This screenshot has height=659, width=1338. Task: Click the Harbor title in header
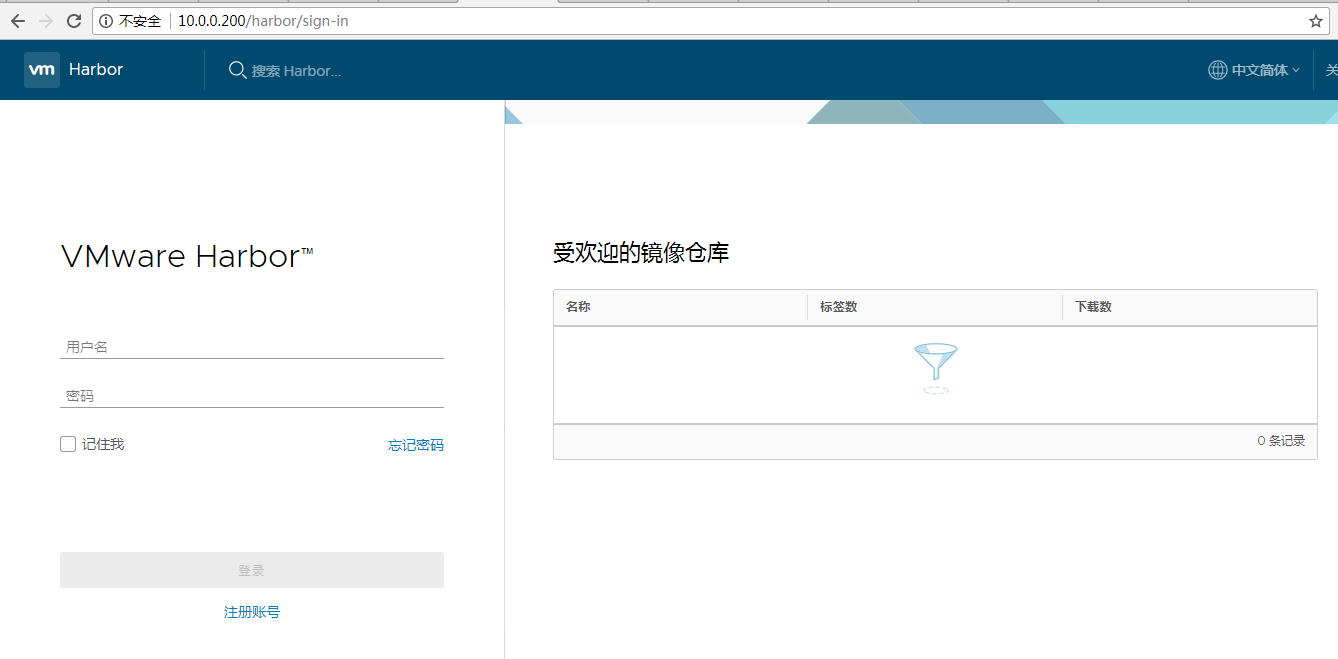point(96,70)
